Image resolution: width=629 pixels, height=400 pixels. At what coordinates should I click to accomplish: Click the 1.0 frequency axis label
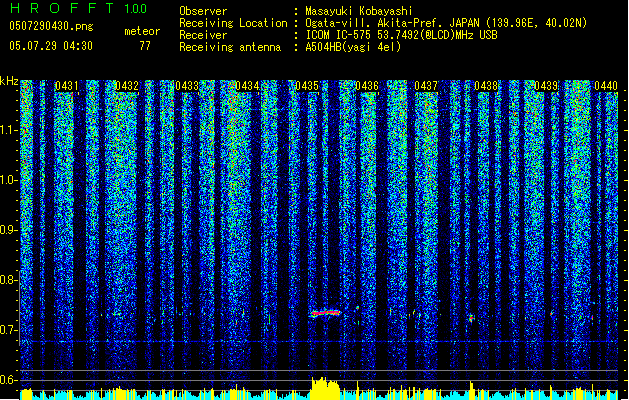8,180
